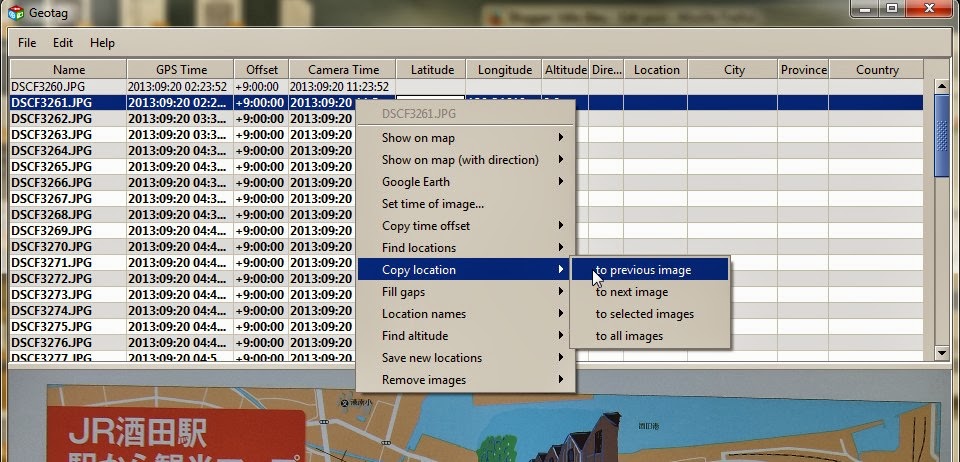Click the Geotag app icon in title bar
This screenshot has width=960, height=462.
point(16,11)
